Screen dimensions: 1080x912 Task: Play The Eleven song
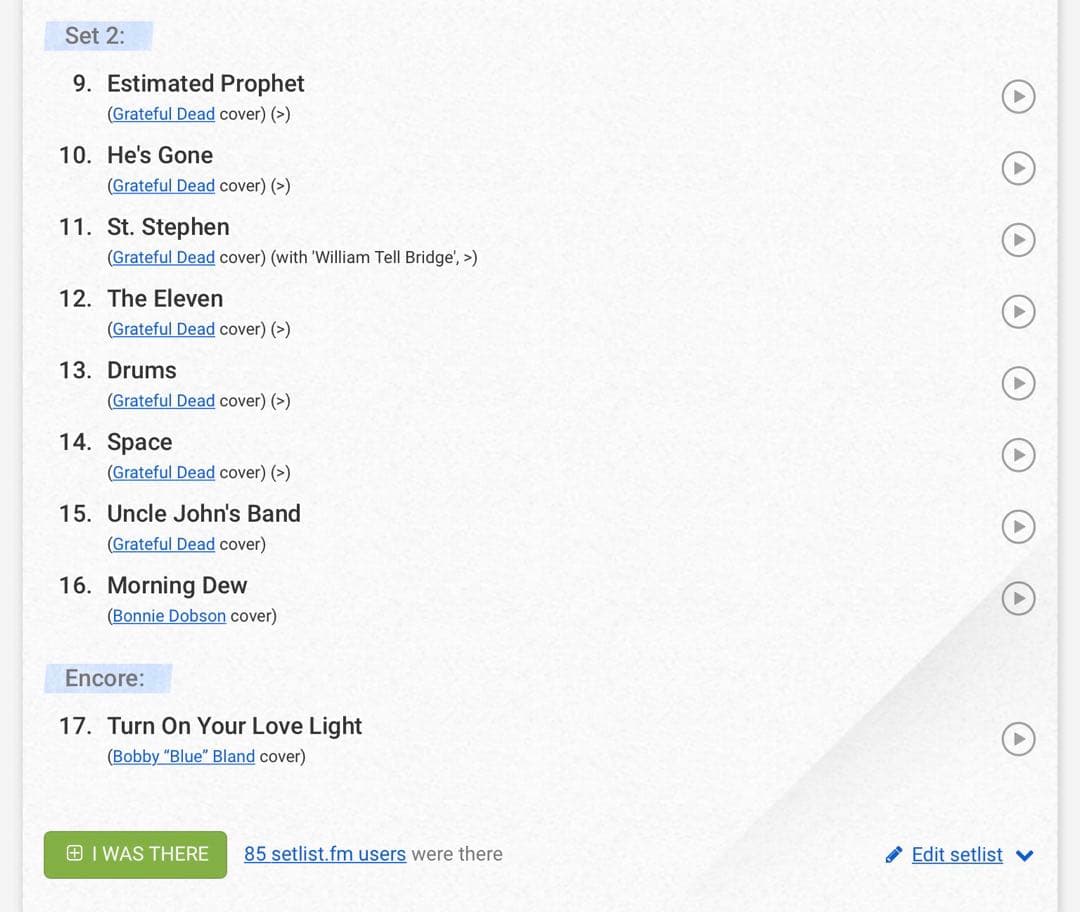click(1018, 311)
